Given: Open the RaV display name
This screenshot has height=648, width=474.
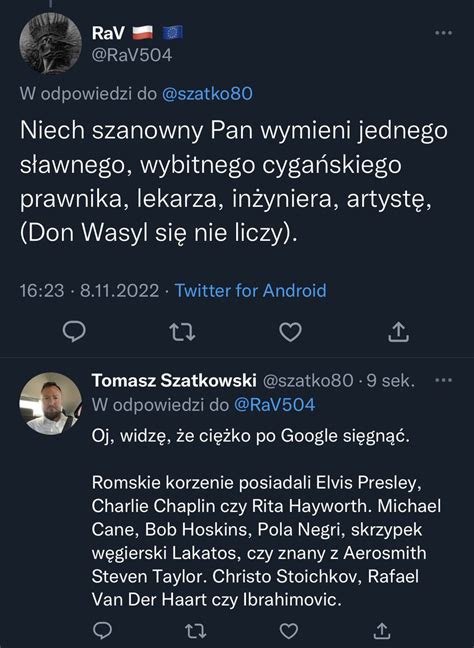Looking at the screenshot, I should coord(108,33).
